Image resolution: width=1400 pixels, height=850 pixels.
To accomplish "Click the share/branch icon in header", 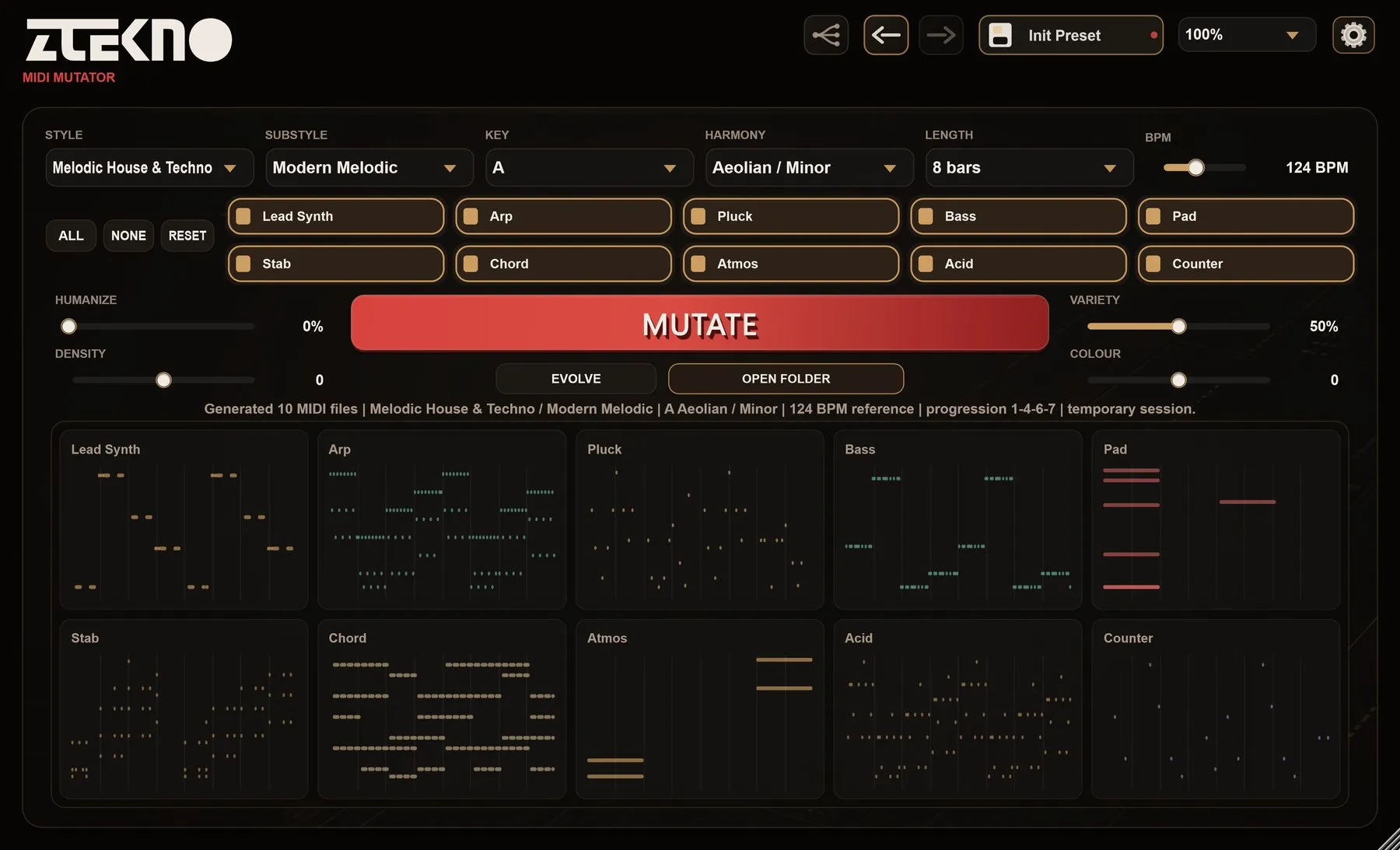I will pos(826,35).
